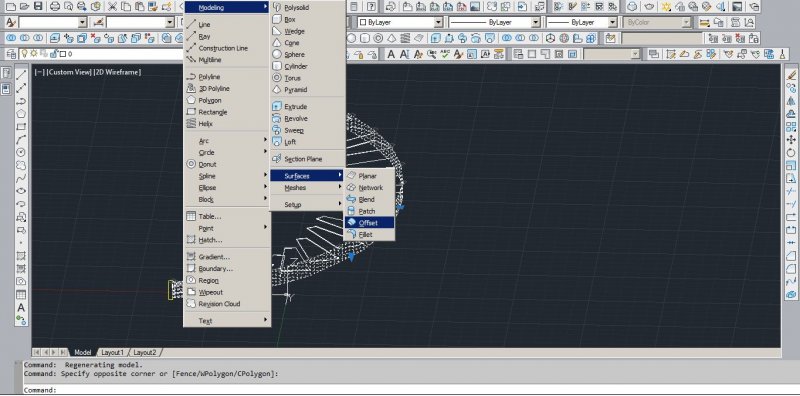Switch to the Layout2 tab
The image size is (800, 396).
point(145,353)
